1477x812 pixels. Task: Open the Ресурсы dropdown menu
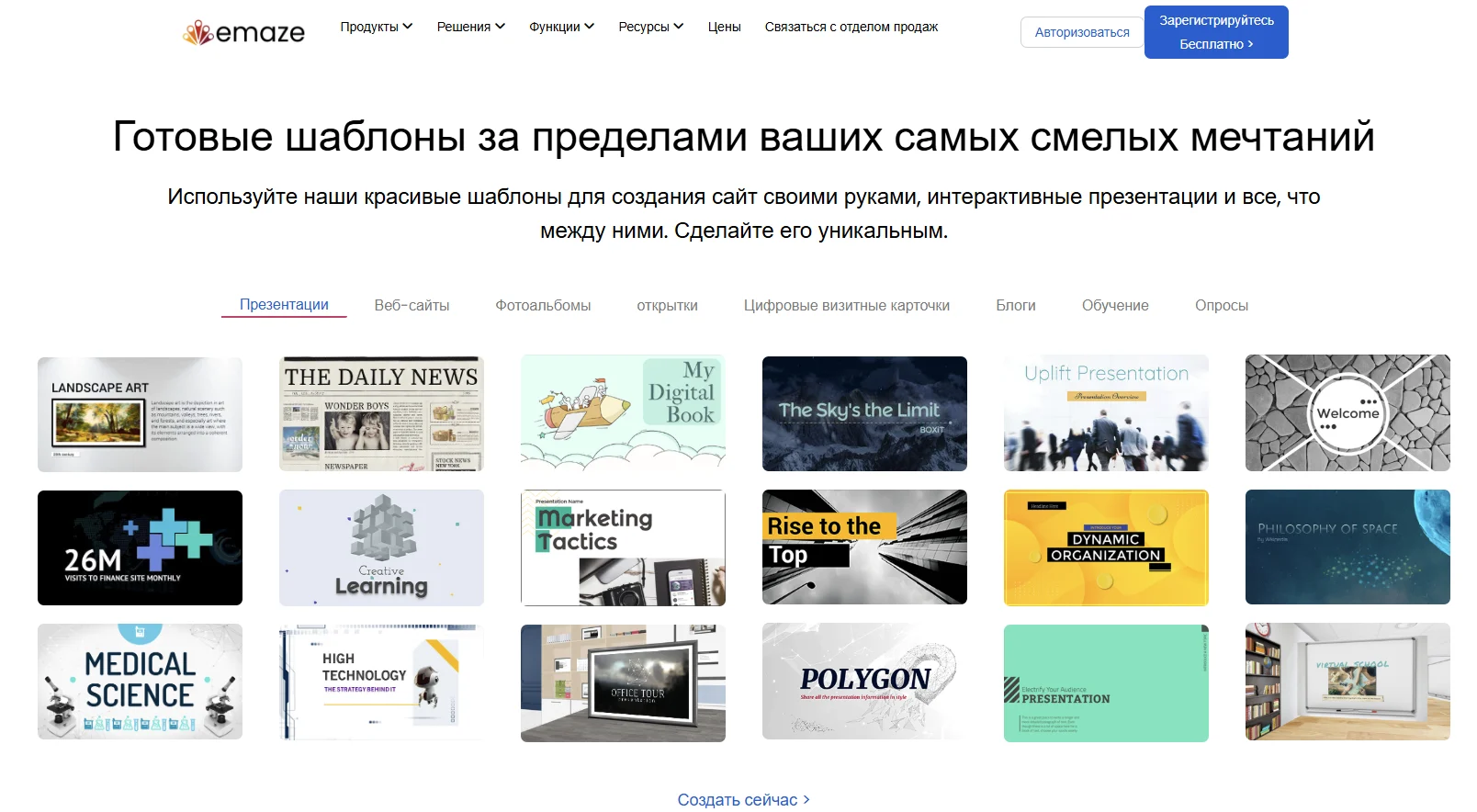(650, 27)
